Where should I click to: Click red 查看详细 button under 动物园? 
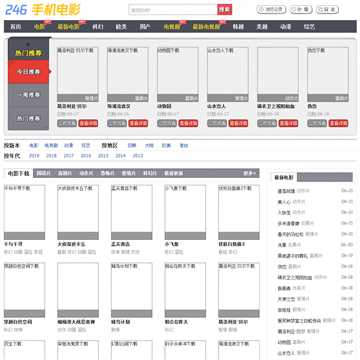click(188, 123)
